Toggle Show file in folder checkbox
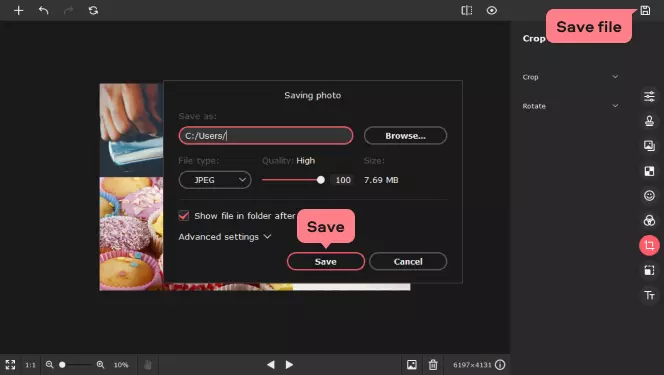Screen dimensions: 664x375 tap(184, 216)
